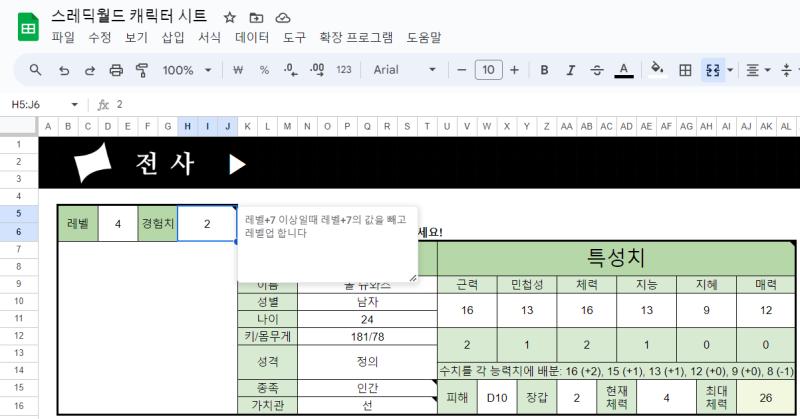Image resolution: width=800 pixels, height=419 pixels.
Task: Open the borders menu
Action: (685, 70)
